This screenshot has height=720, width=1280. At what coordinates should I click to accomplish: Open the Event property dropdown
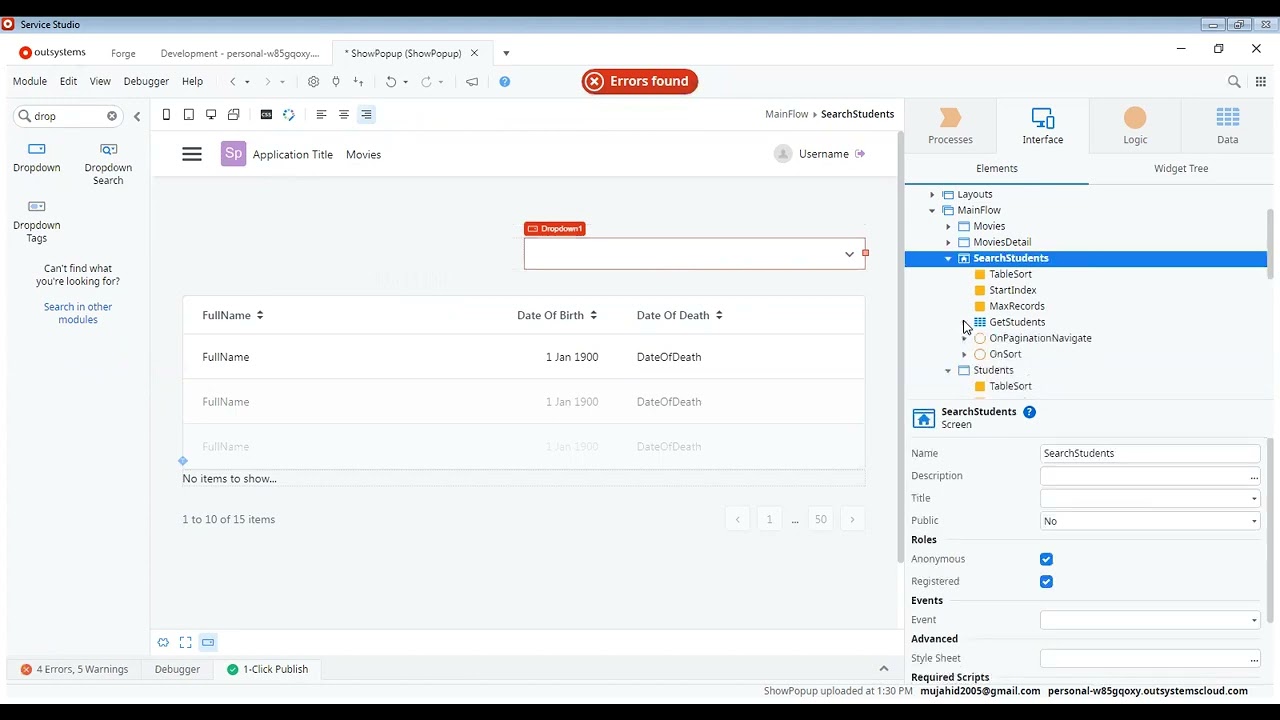(1254, 620)
